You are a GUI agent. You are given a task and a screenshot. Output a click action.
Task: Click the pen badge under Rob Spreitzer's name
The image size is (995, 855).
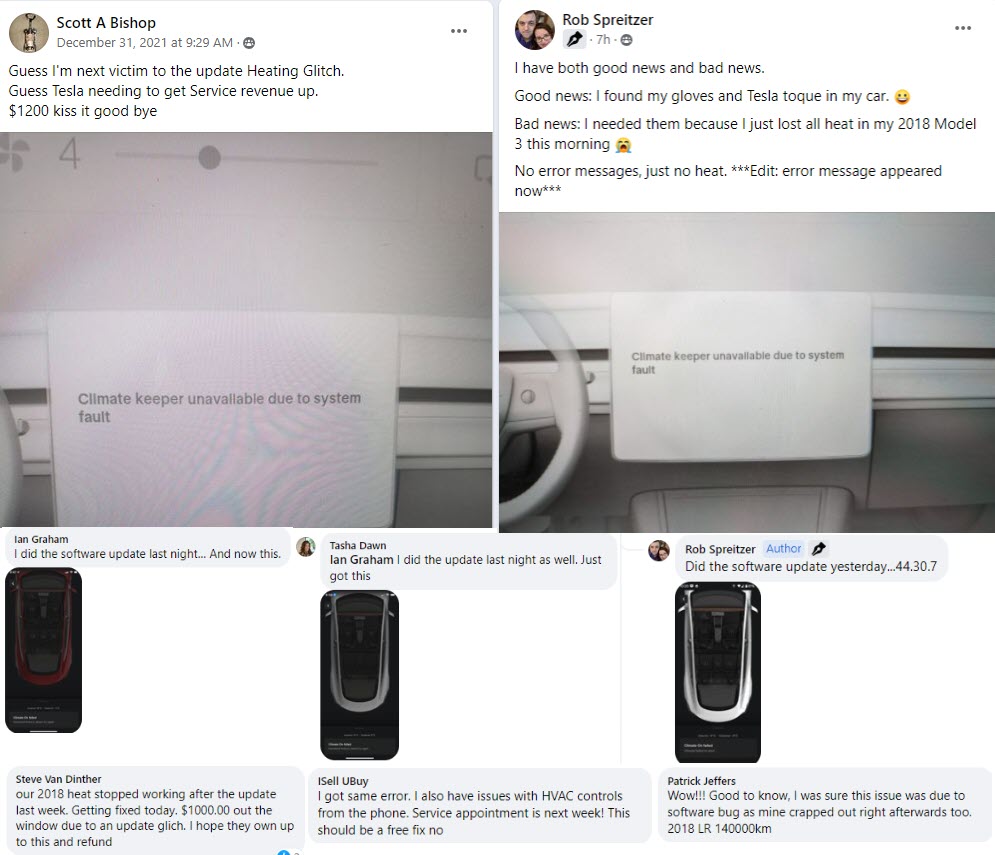[x=574, y=39]
